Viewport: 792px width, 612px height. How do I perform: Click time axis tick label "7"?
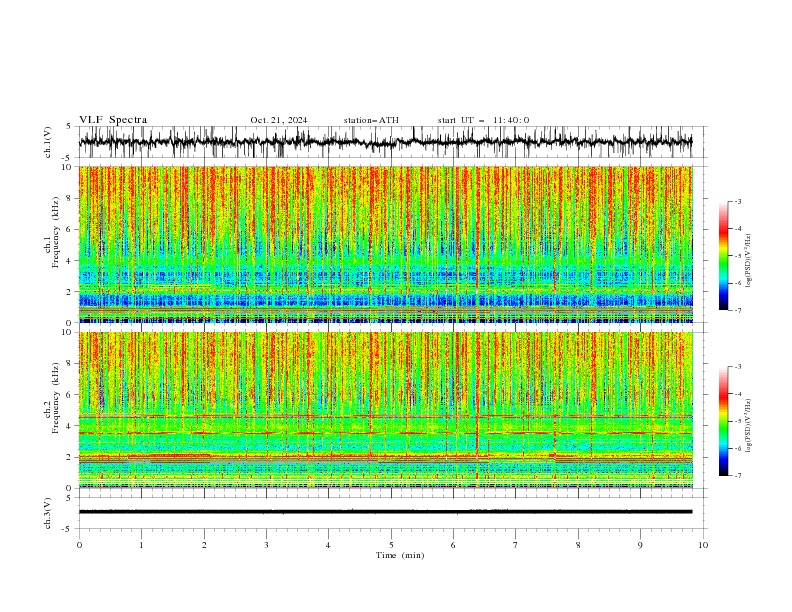point(516,545)
